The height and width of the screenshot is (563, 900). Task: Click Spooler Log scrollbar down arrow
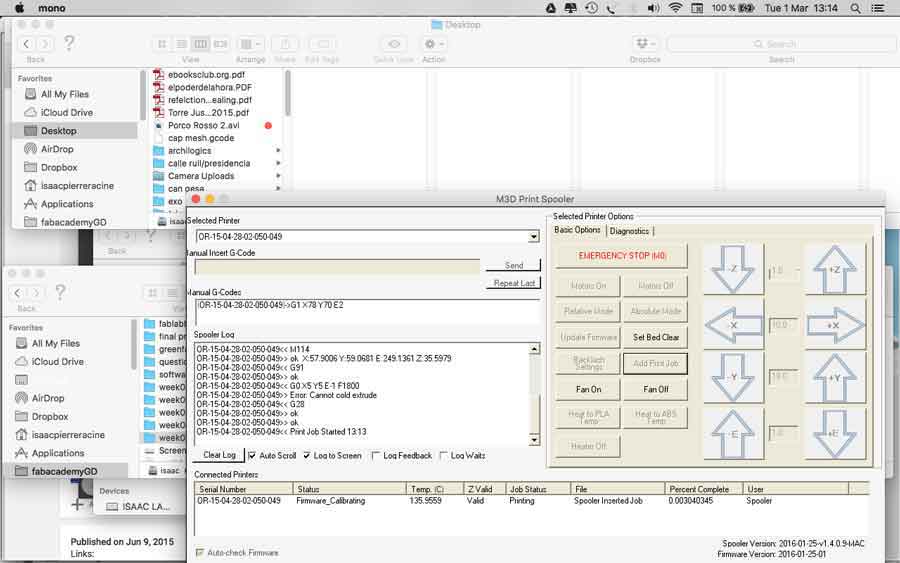534,440
